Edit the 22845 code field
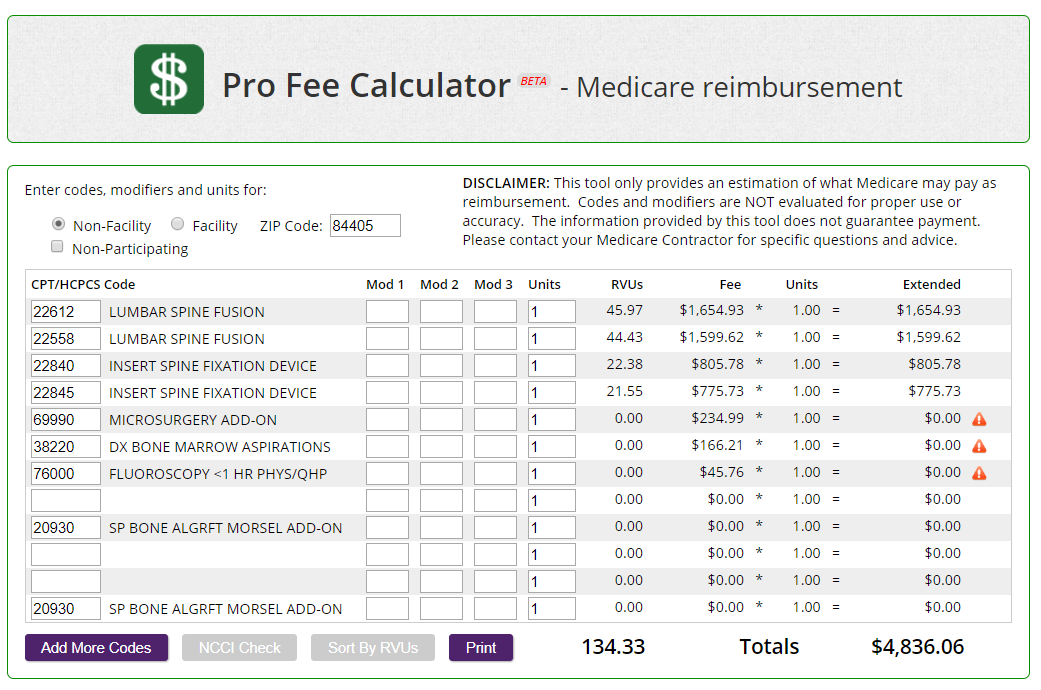Viewport: 1041px width, 690px height. point(66,393)
